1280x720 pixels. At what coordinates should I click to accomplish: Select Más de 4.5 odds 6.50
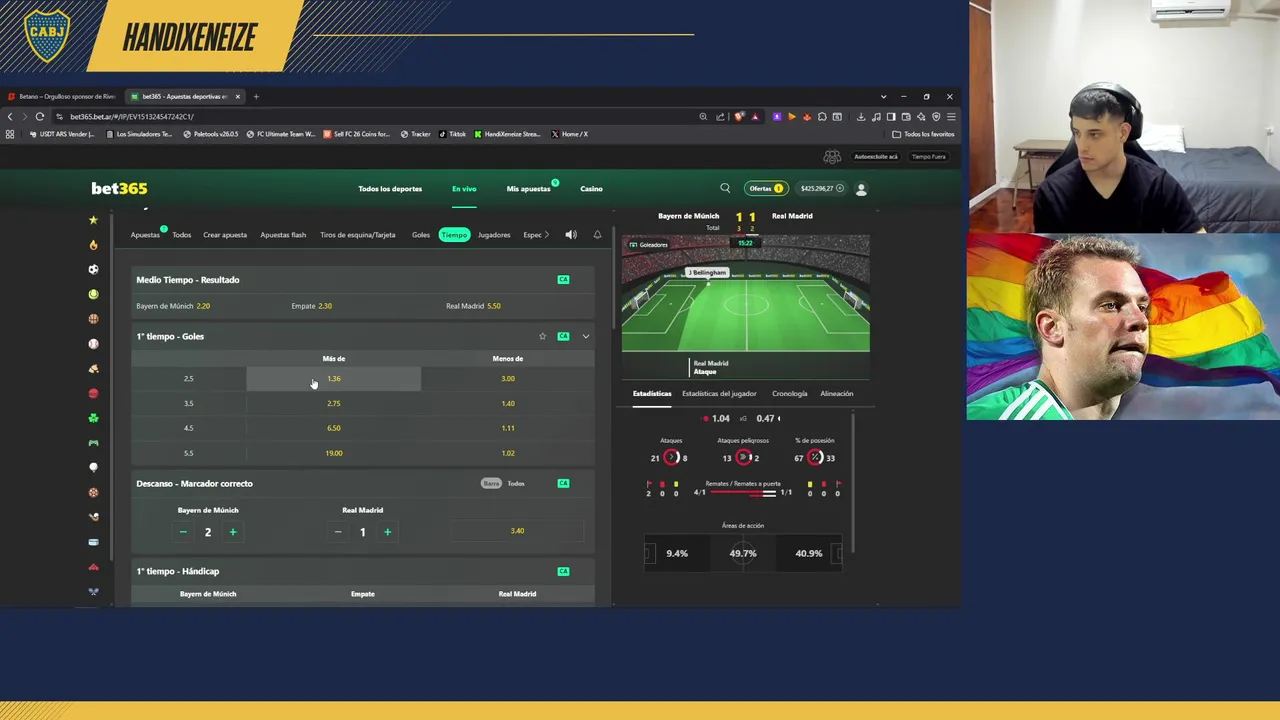334,428
